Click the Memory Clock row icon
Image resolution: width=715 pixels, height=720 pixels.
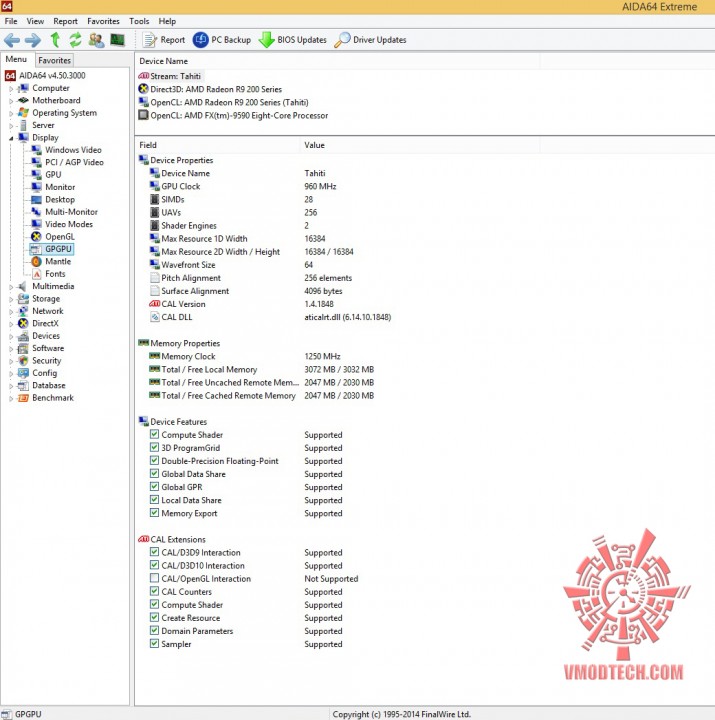pos(155,356)
